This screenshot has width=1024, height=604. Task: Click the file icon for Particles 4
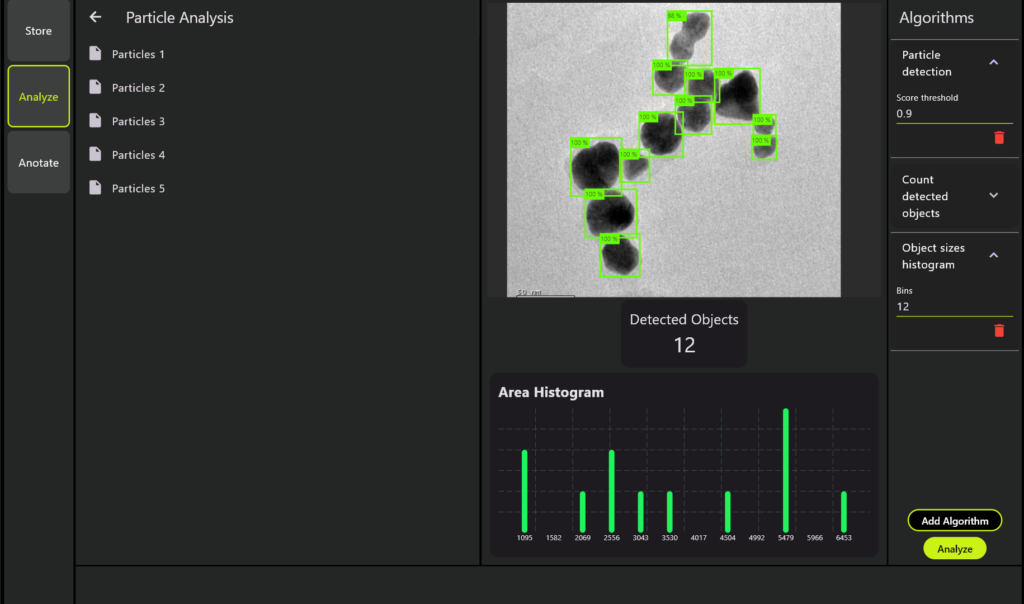click(96, 155)
